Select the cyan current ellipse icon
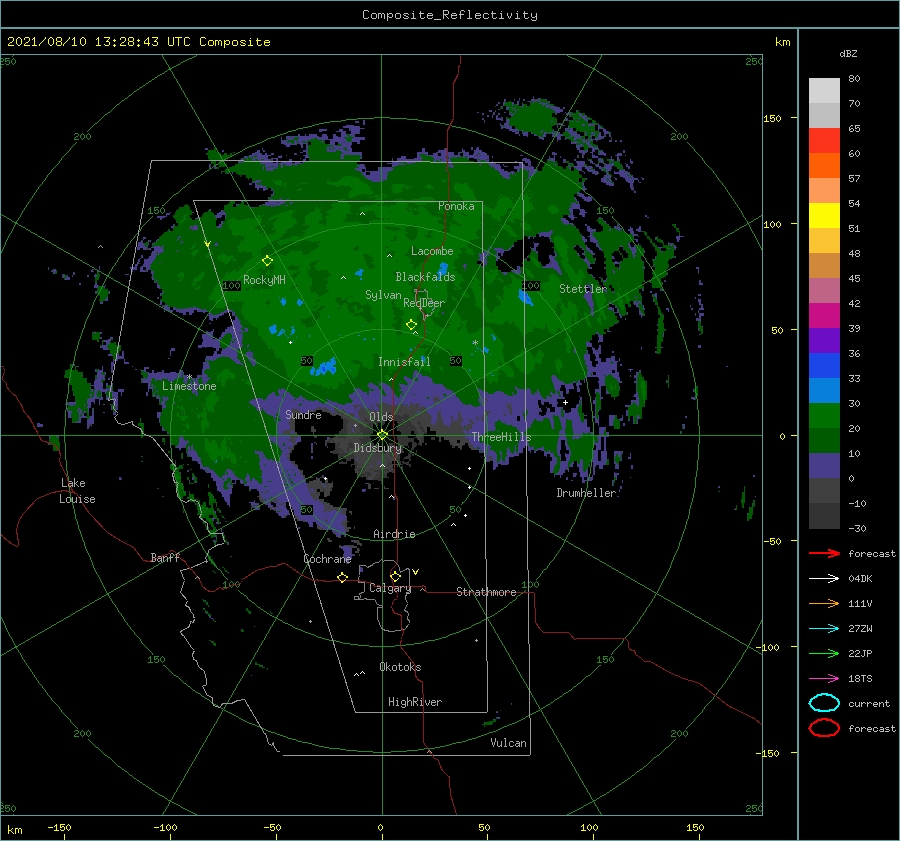 (824, 703)
